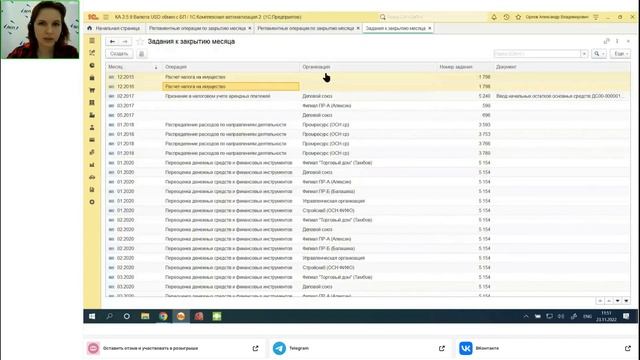The image size is (640, 360).
Task: Open Windows Start menu
Action: (x=92, y=316)
